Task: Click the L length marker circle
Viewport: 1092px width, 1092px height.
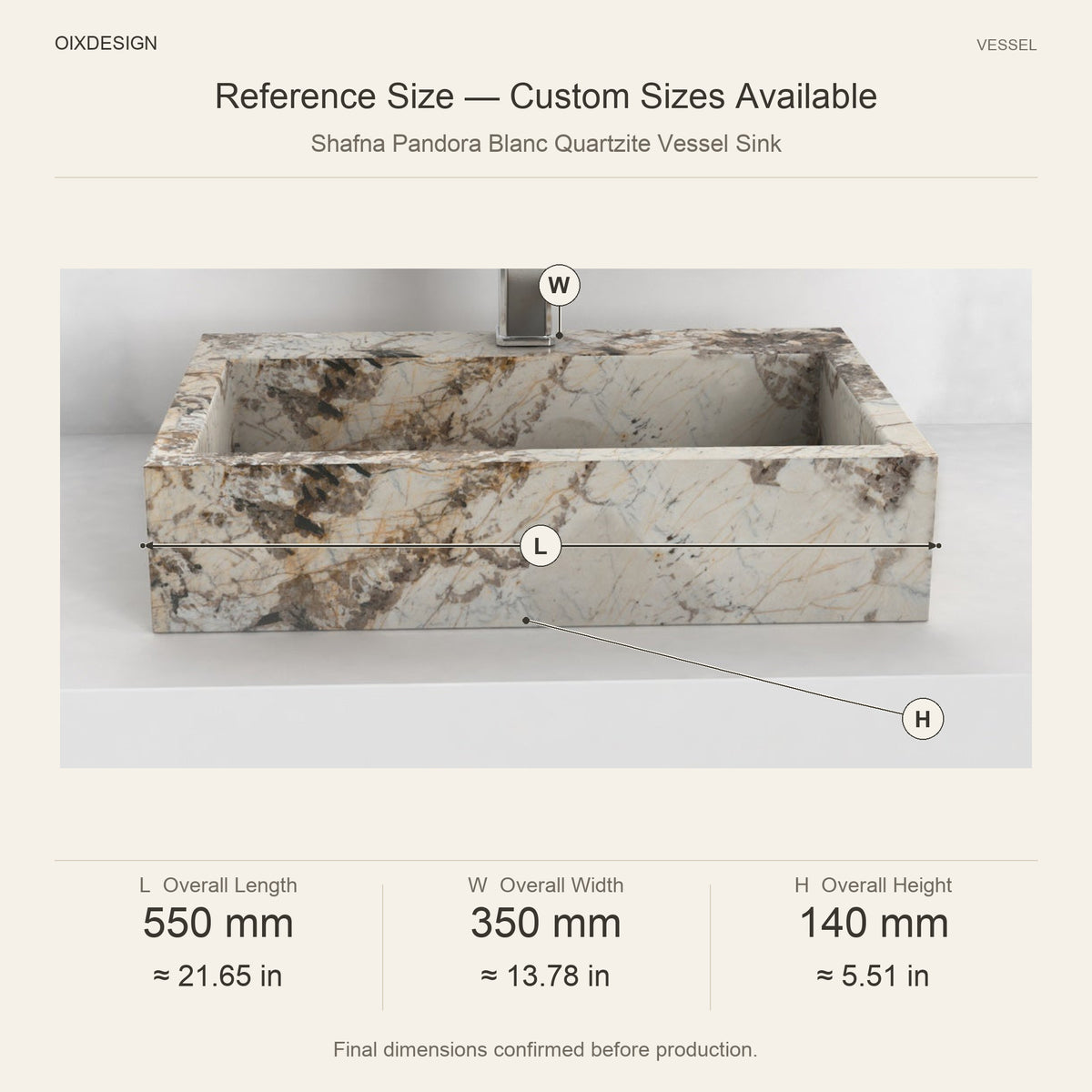Action: point(541,546)
